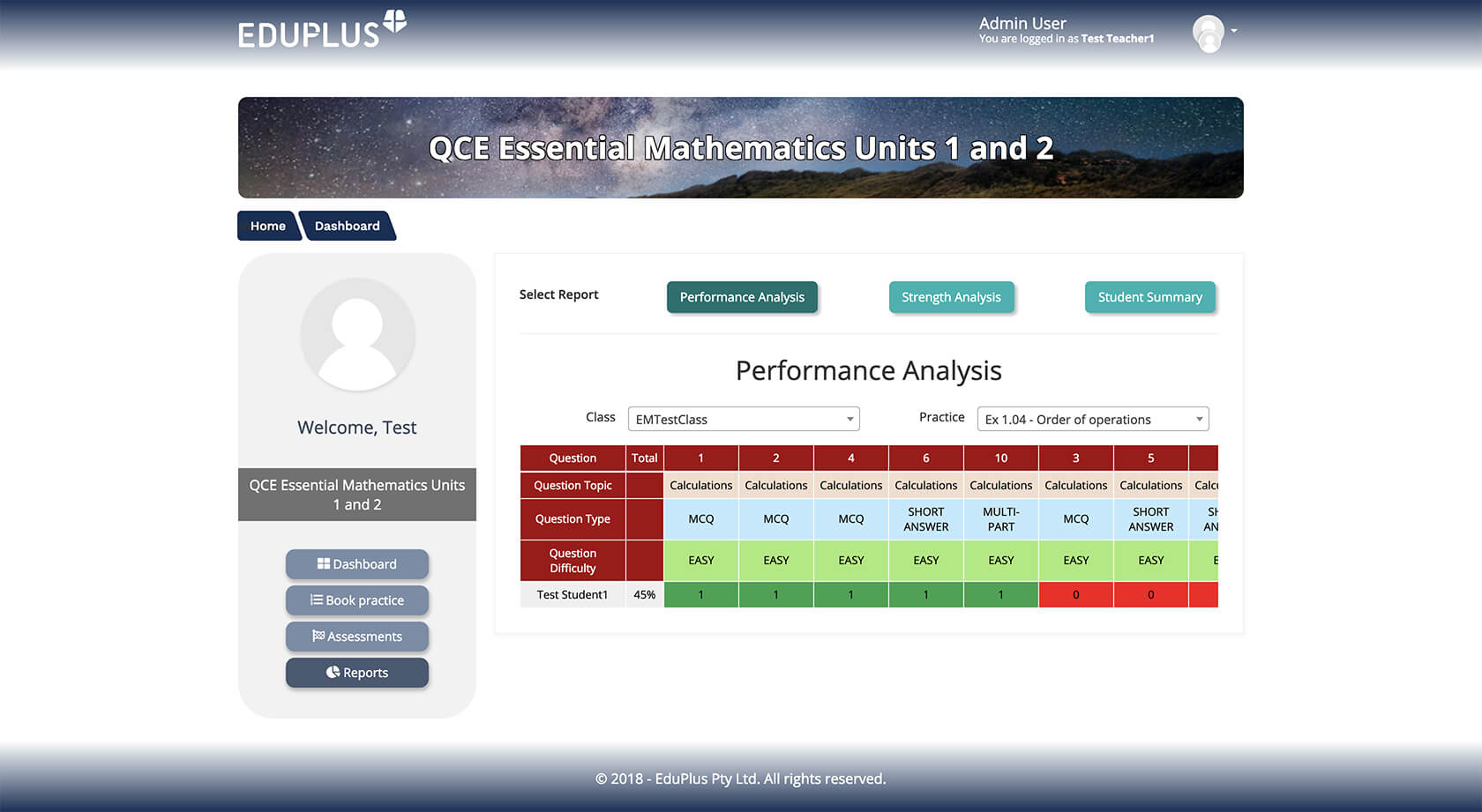Viewport: 1482px width, 812px height.
Task: Select the QCE Essential Mathematics Units banner
Action: tap(740, 147)
